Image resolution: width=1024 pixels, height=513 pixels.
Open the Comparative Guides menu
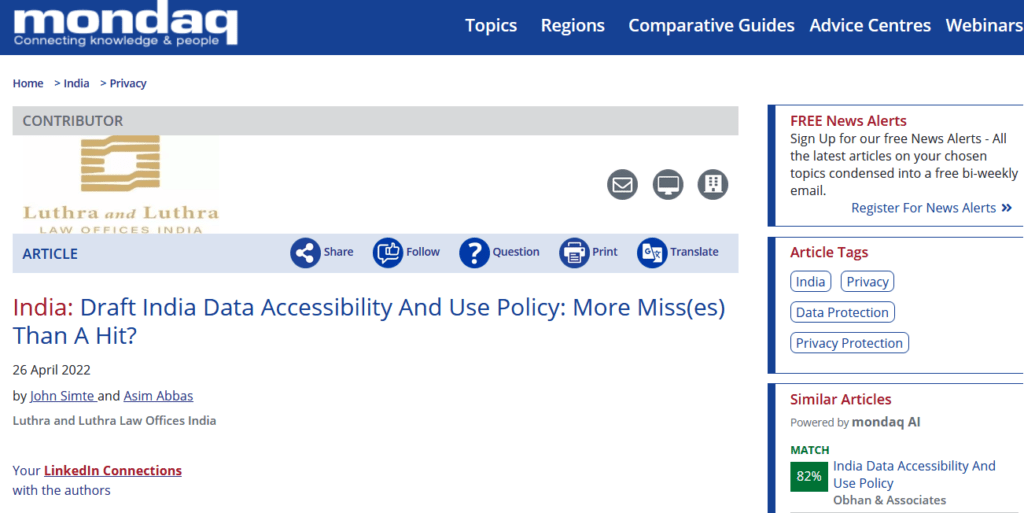(711, 26)
